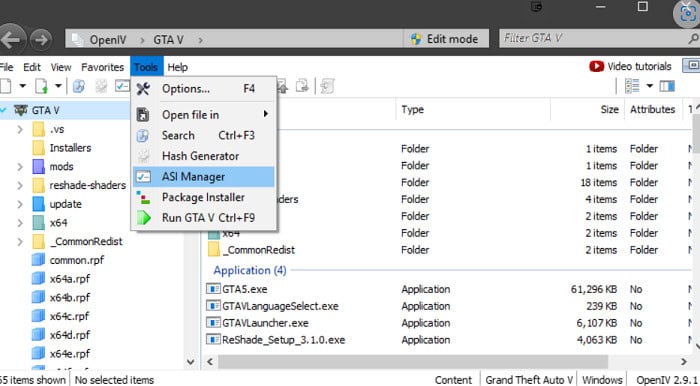The width and height of the screenshot is (700, 386).
Task: Toggle the preview pane icon
Action: pyautogui.click(x=667, y=86)
